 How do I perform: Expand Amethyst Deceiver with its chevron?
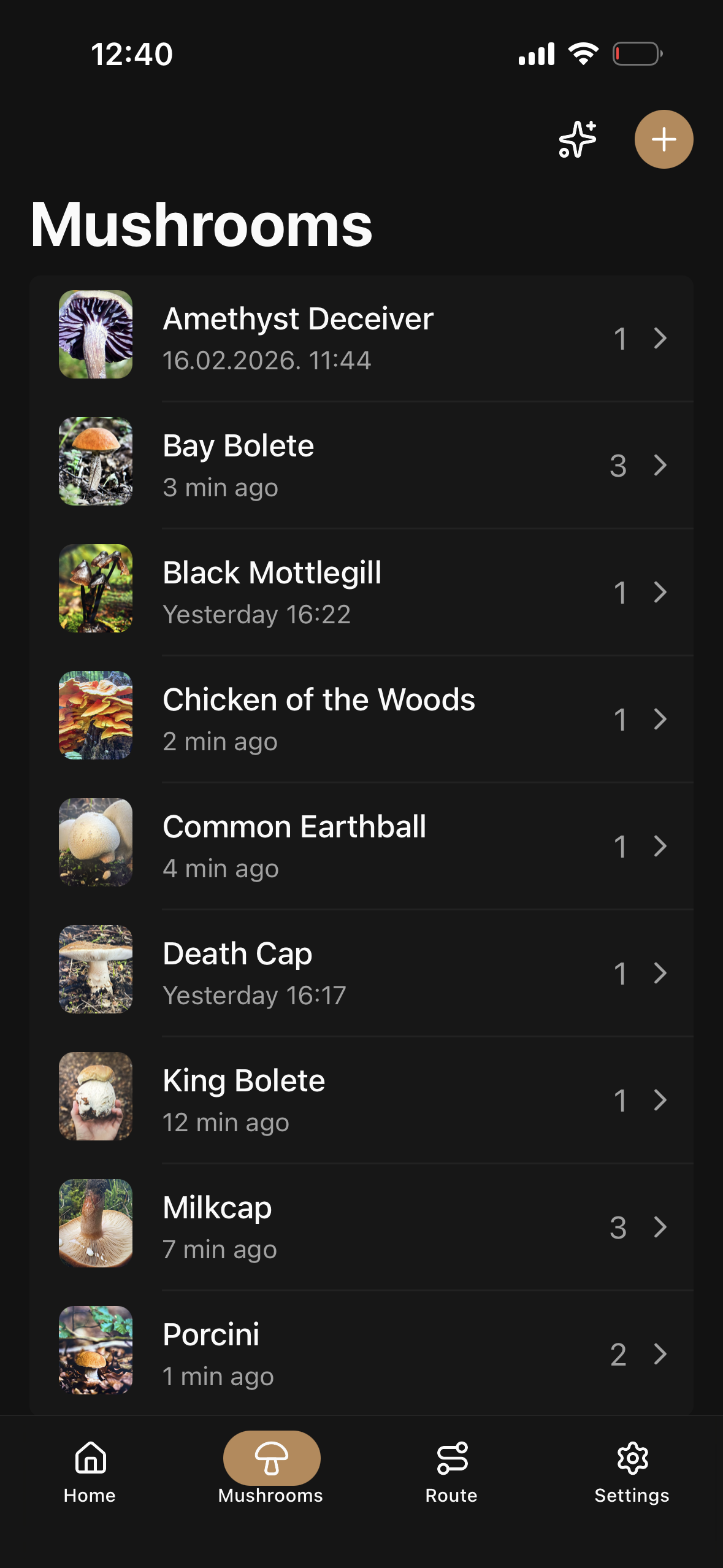click(660, 338)
